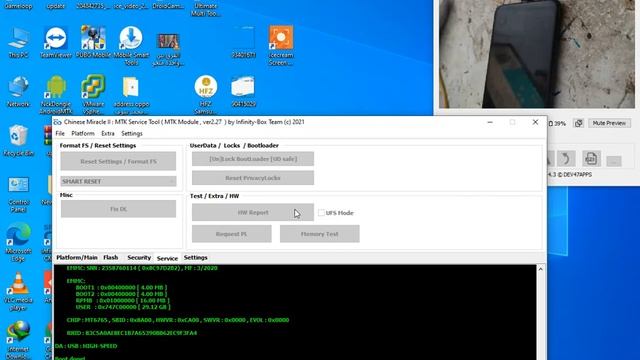Switch to the Platform/Main tab

[x=77, y=258]
